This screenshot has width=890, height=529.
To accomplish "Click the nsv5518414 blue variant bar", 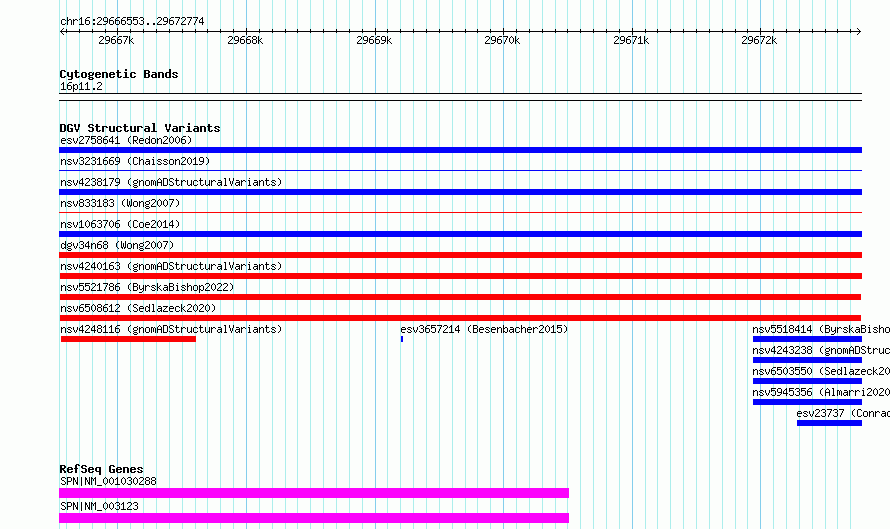I will click(807, 339).
